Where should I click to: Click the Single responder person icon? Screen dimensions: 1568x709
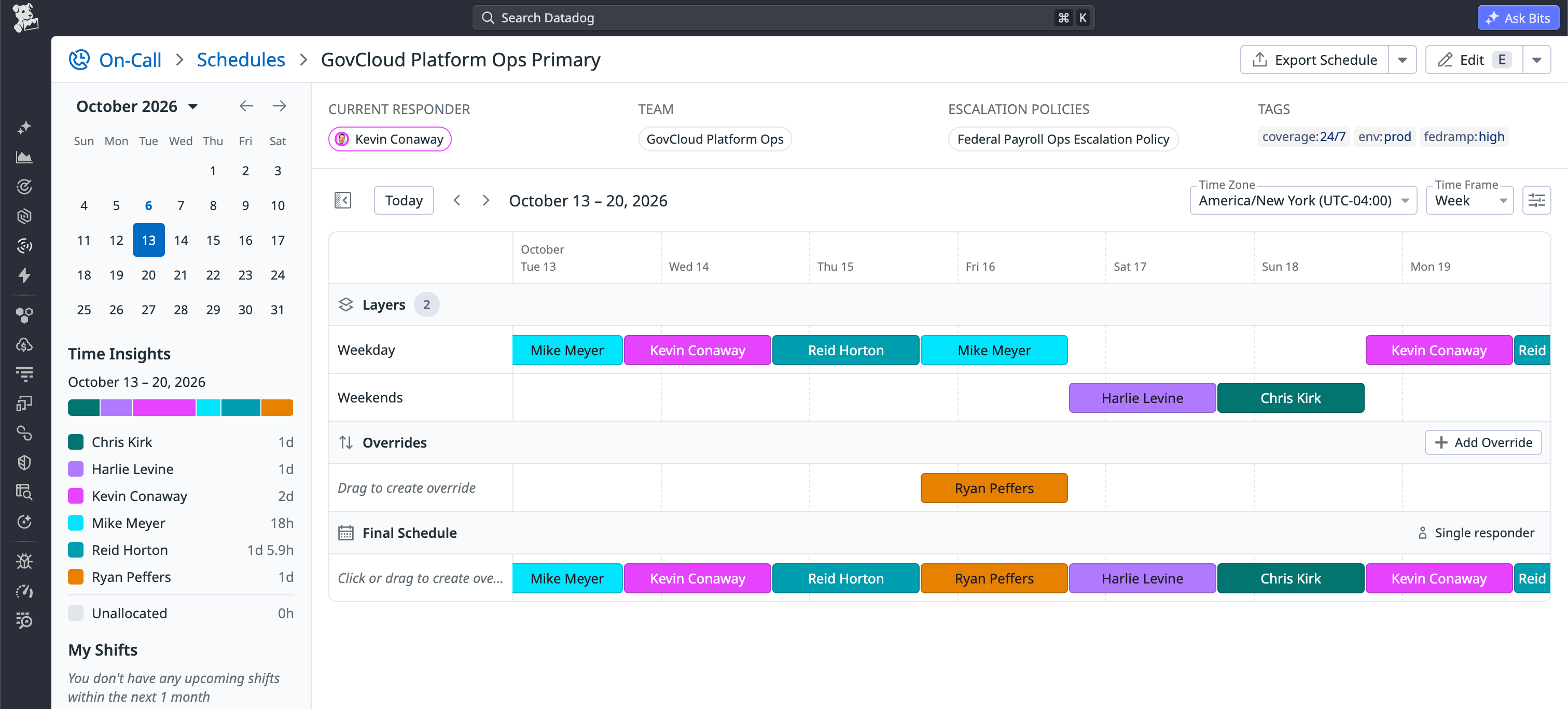pyautogui.click(x=1423, y=533)
